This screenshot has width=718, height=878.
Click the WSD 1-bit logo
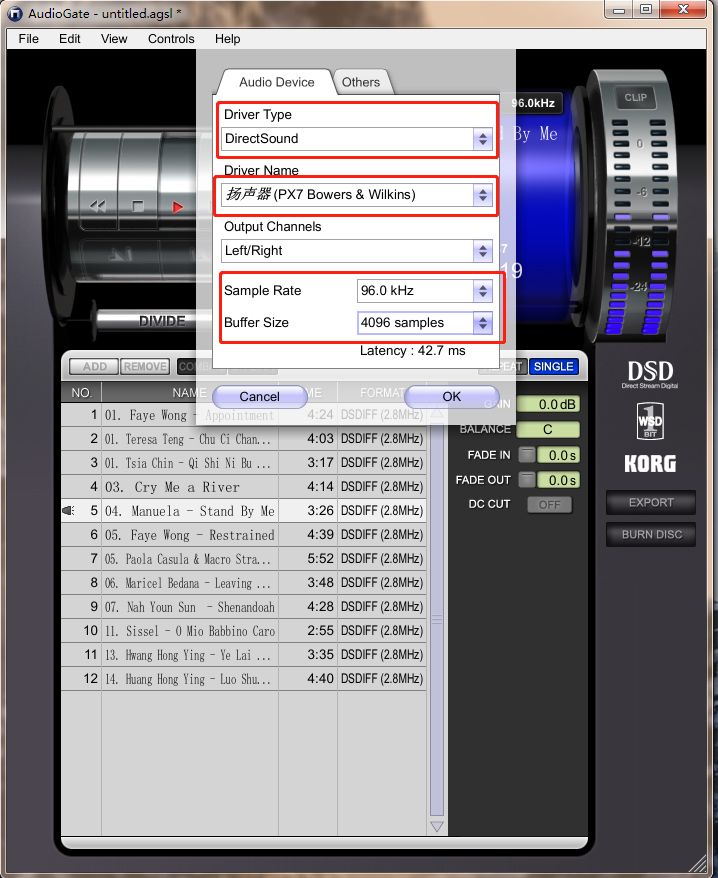(x=650, y=421)
